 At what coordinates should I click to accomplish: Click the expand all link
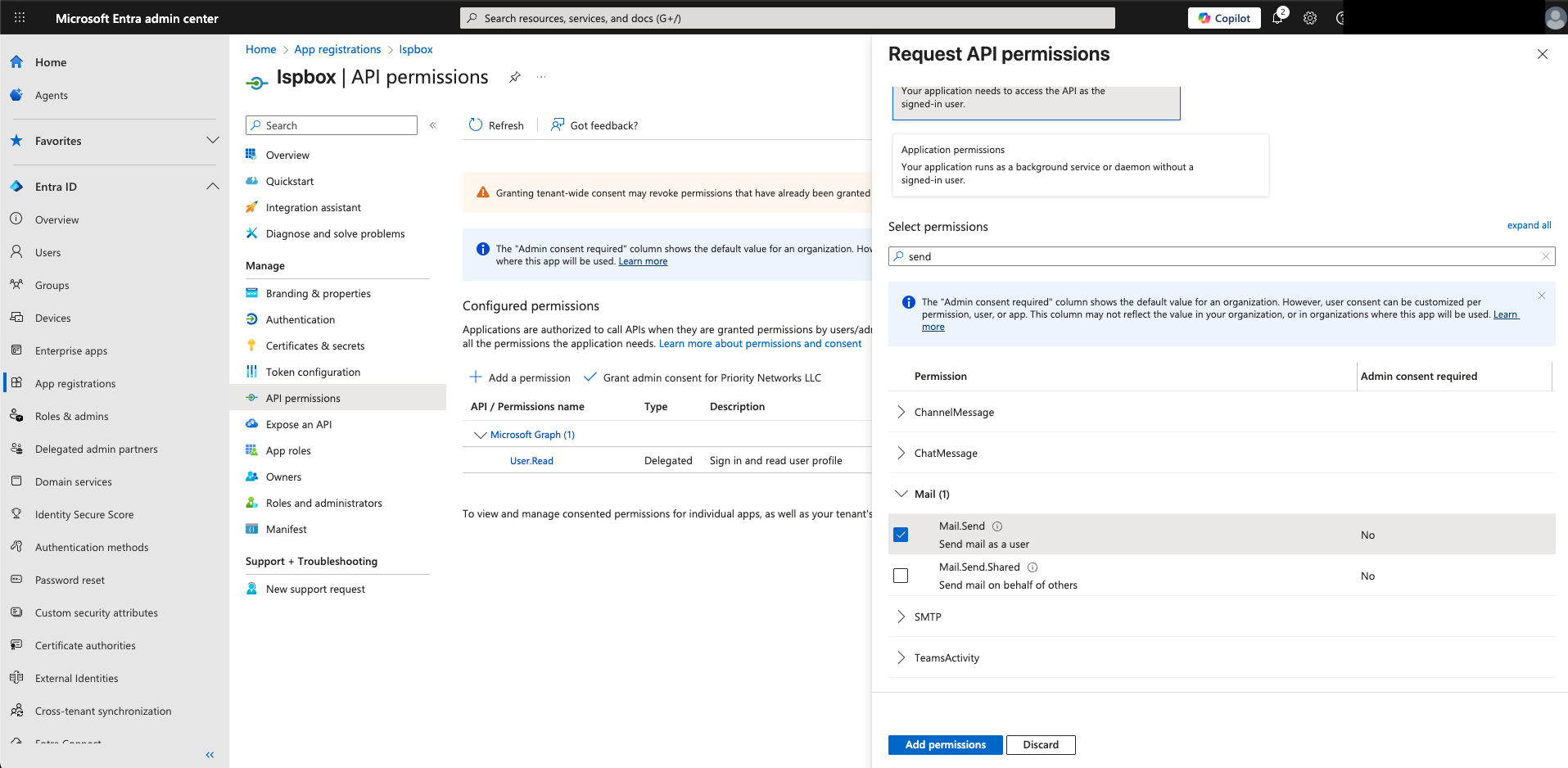click(1529, 225)
